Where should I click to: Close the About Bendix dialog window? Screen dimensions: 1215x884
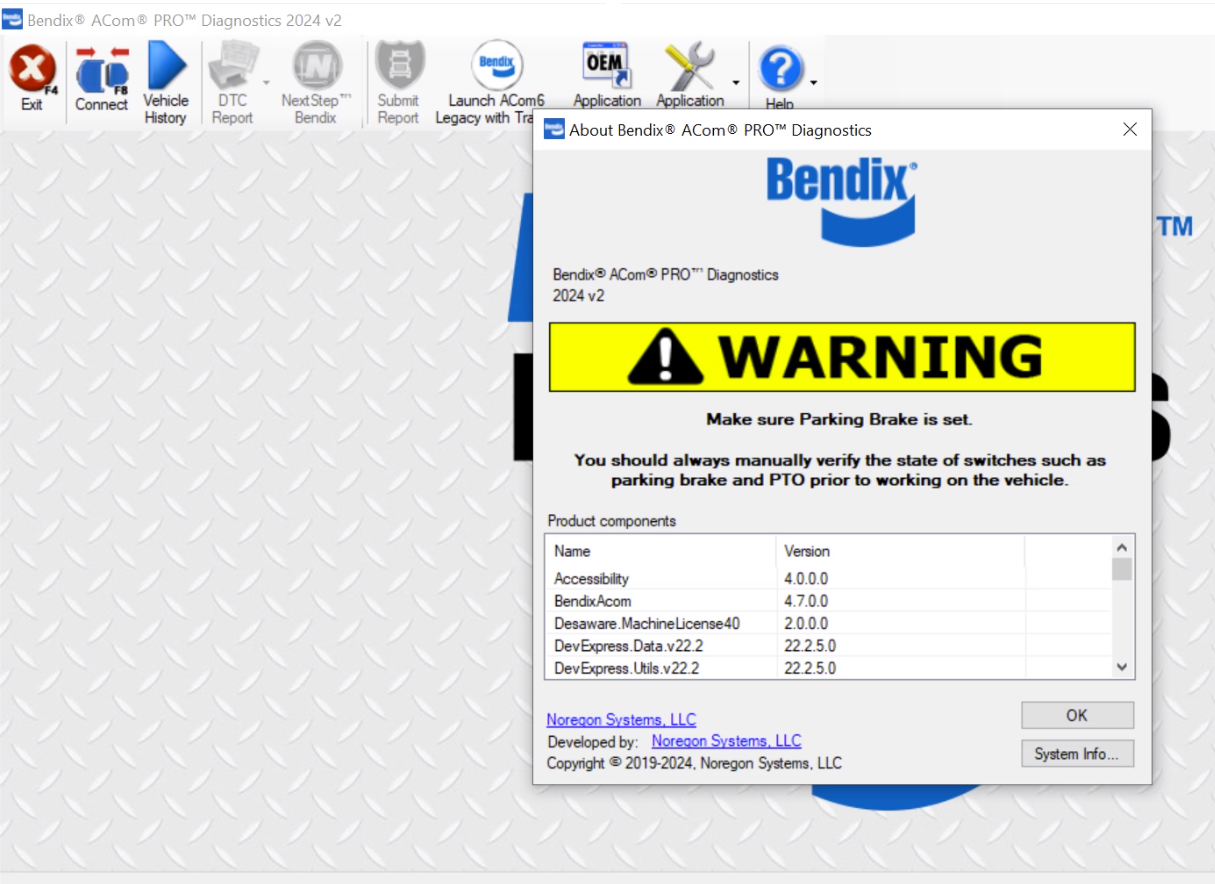[1130, 130]
